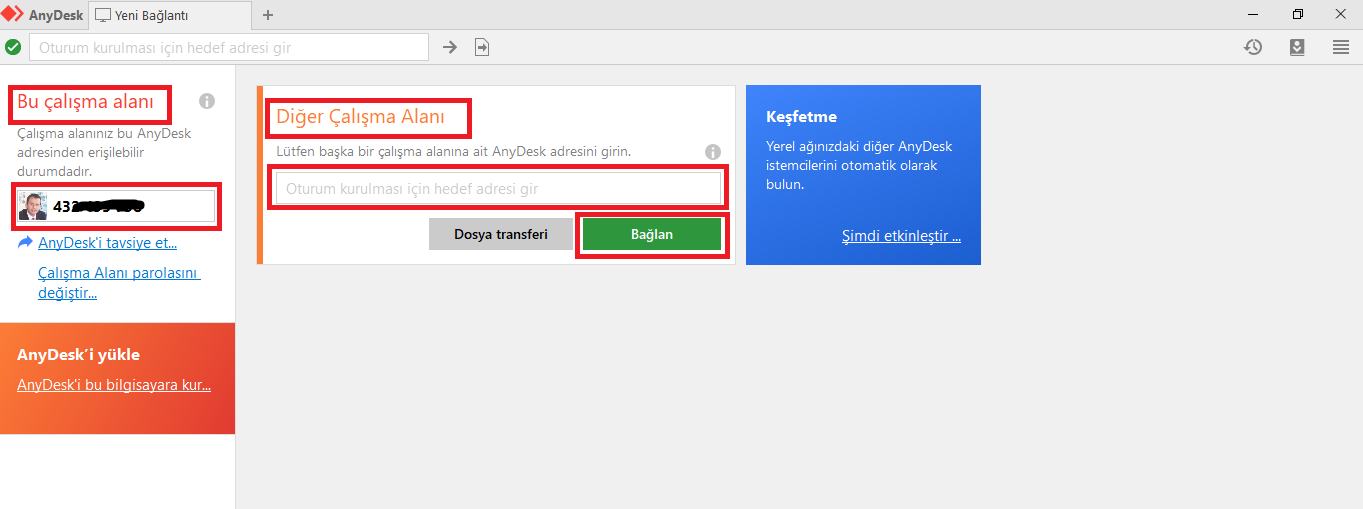Focus the remote desk address input field
Viewport: 1363px width, 509px height.
498,188
